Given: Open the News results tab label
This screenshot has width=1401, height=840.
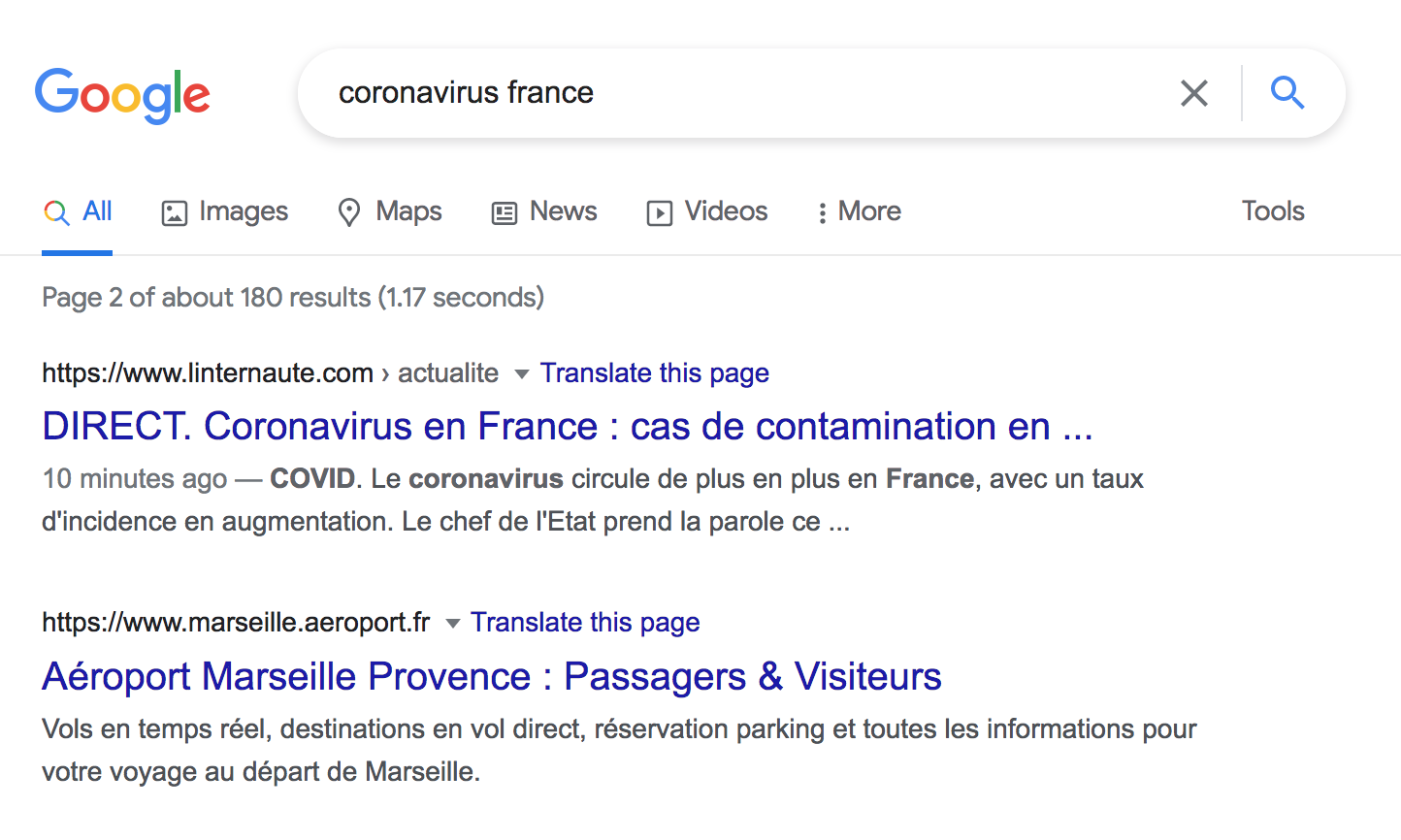Looking at the screenshot, I should (x=563, y=211).
